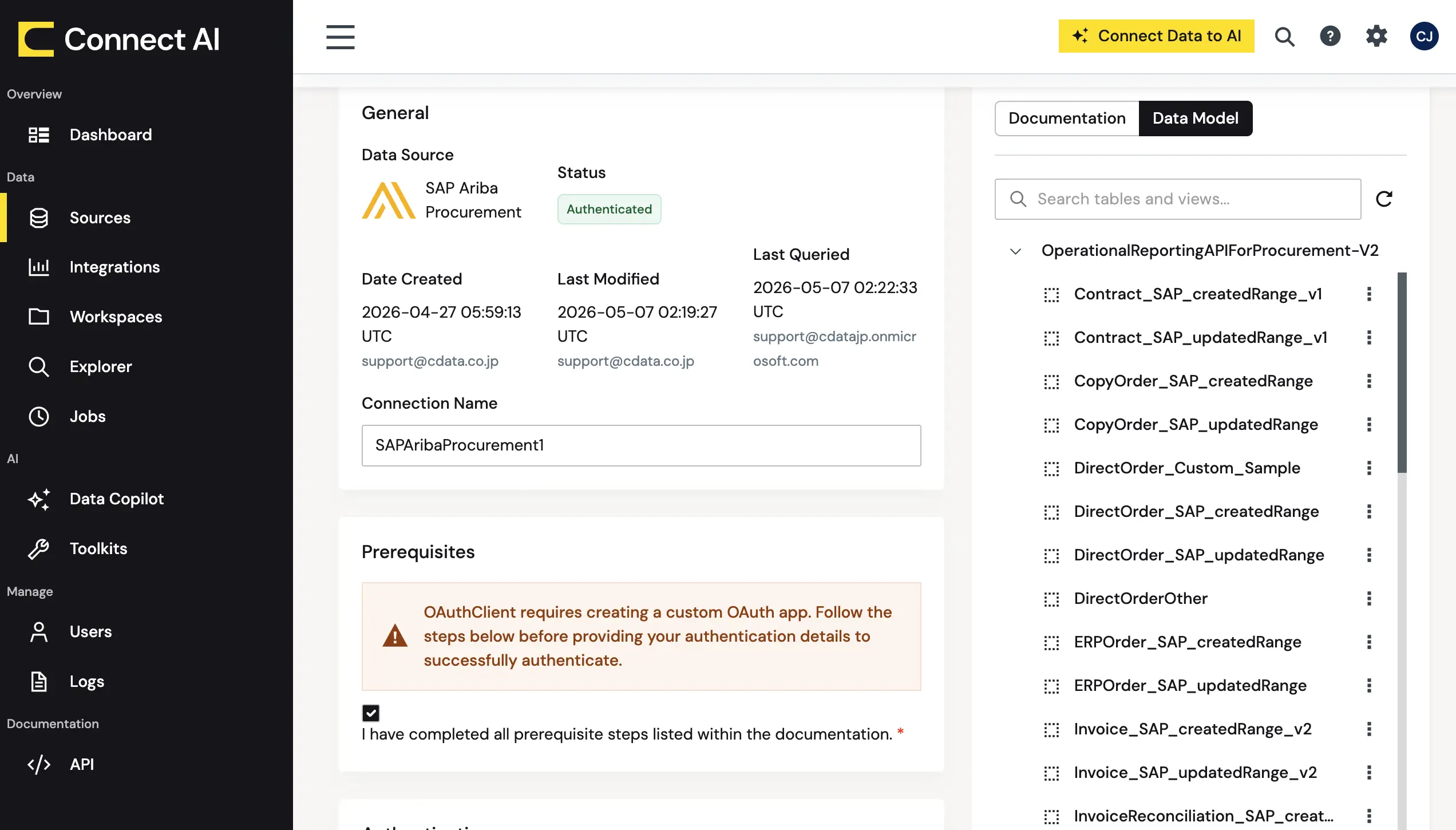
Task: Open the CJ user avatar menu
Action: [x=1424, y=36]
